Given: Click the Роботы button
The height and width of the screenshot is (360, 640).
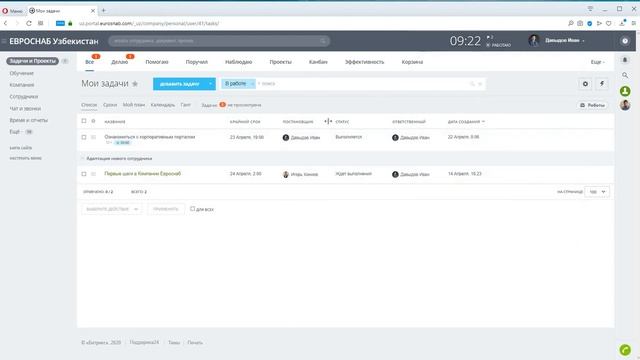Looking at the screenshot, I should tap(592, 105).
